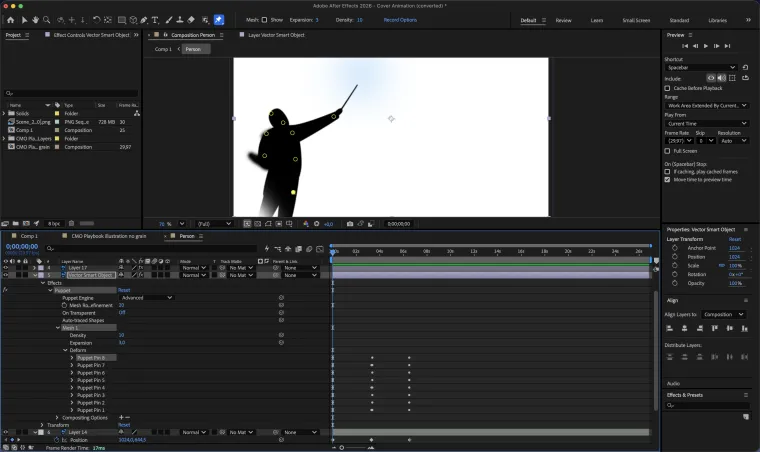760x452 pixels.
Task: Collapse the Deform group
Action: tap(65, 350)
